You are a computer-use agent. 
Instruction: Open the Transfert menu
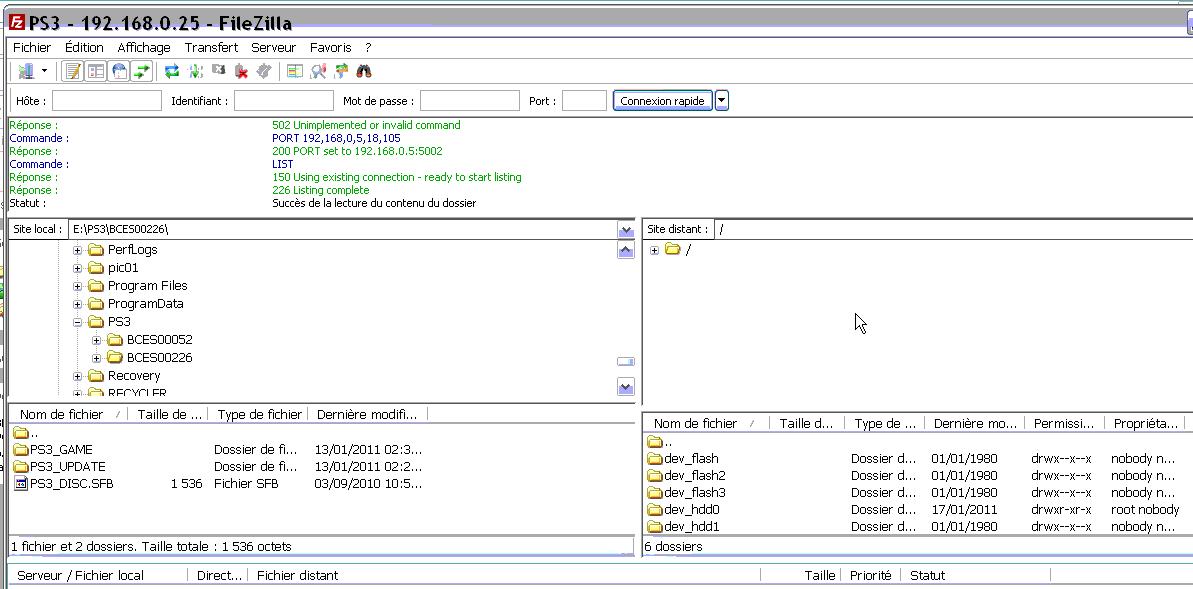coord(212,47)
